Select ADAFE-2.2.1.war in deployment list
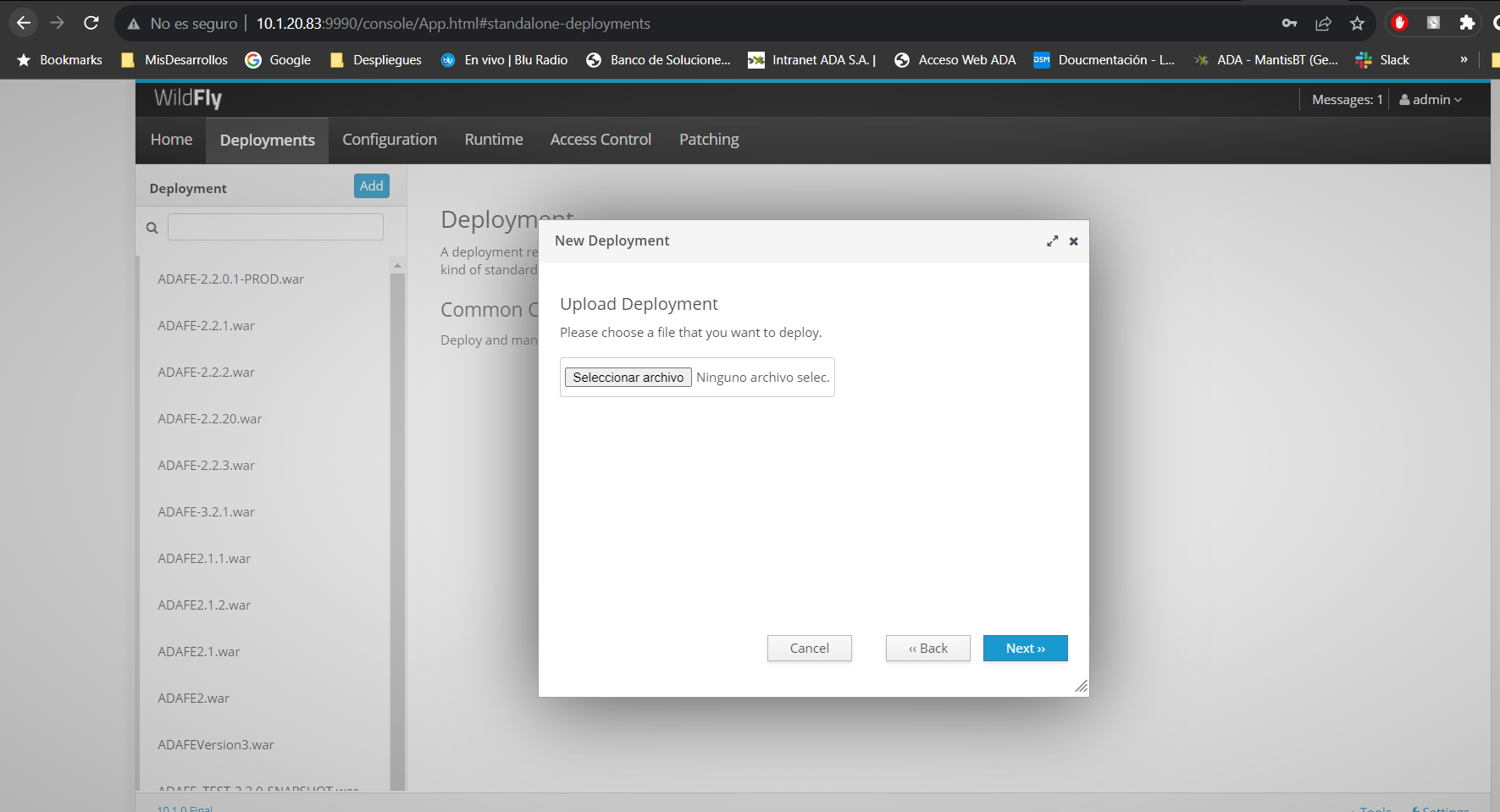 206,326
